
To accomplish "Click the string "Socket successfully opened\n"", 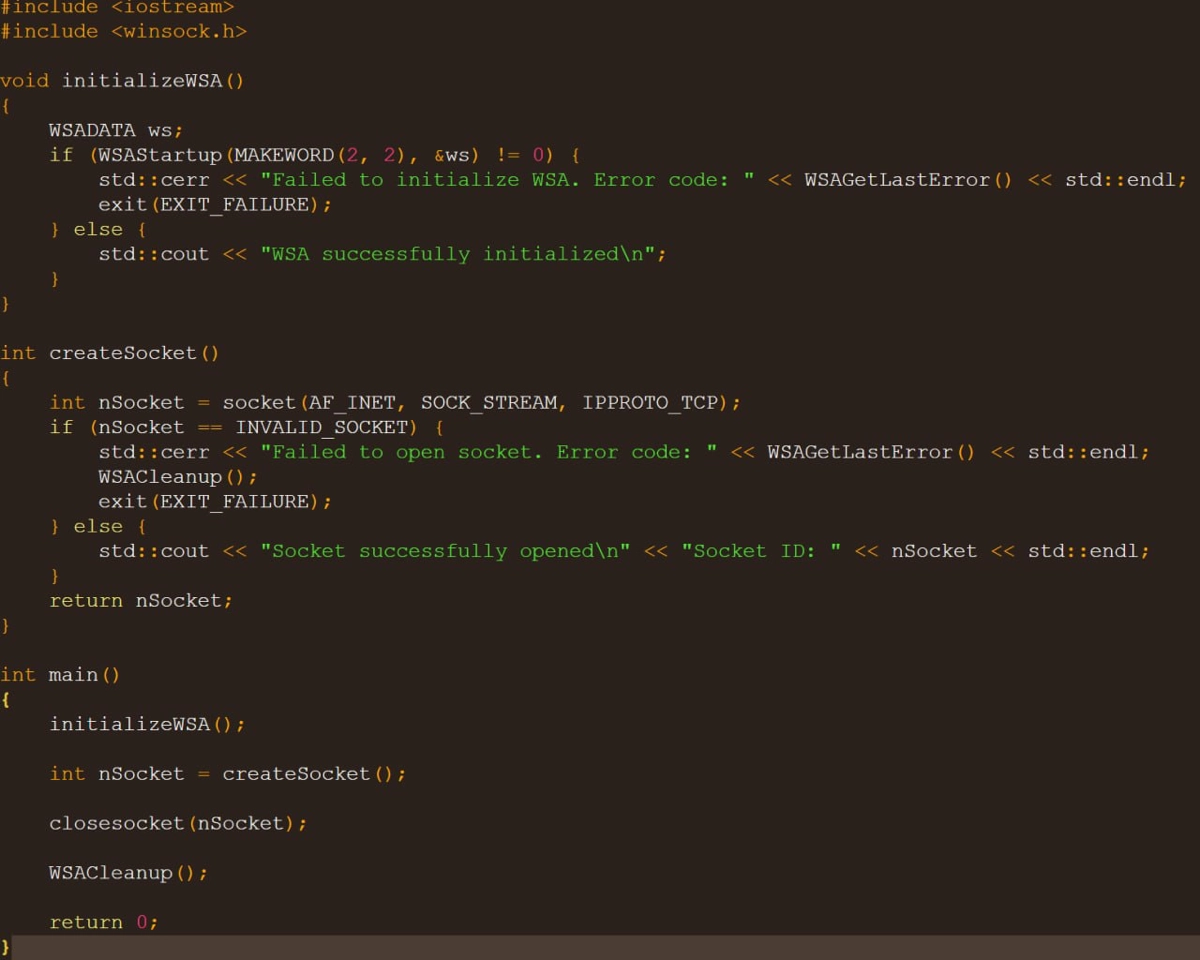I will pyautogui.click(x=445, y=551).
